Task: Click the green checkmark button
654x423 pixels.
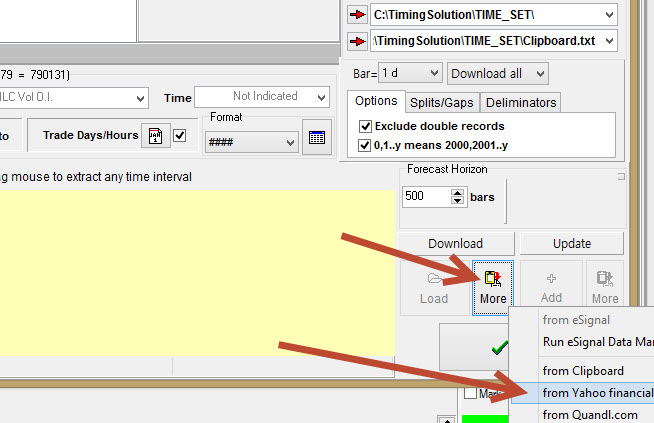Action: (499, 347)
